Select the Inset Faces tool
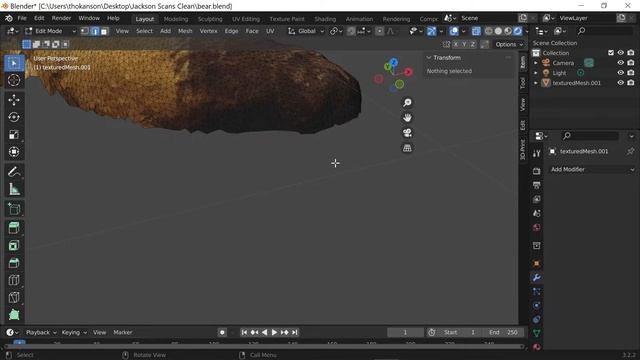The height and width of the screenshot is (360, 640). [x=14, y=245]
